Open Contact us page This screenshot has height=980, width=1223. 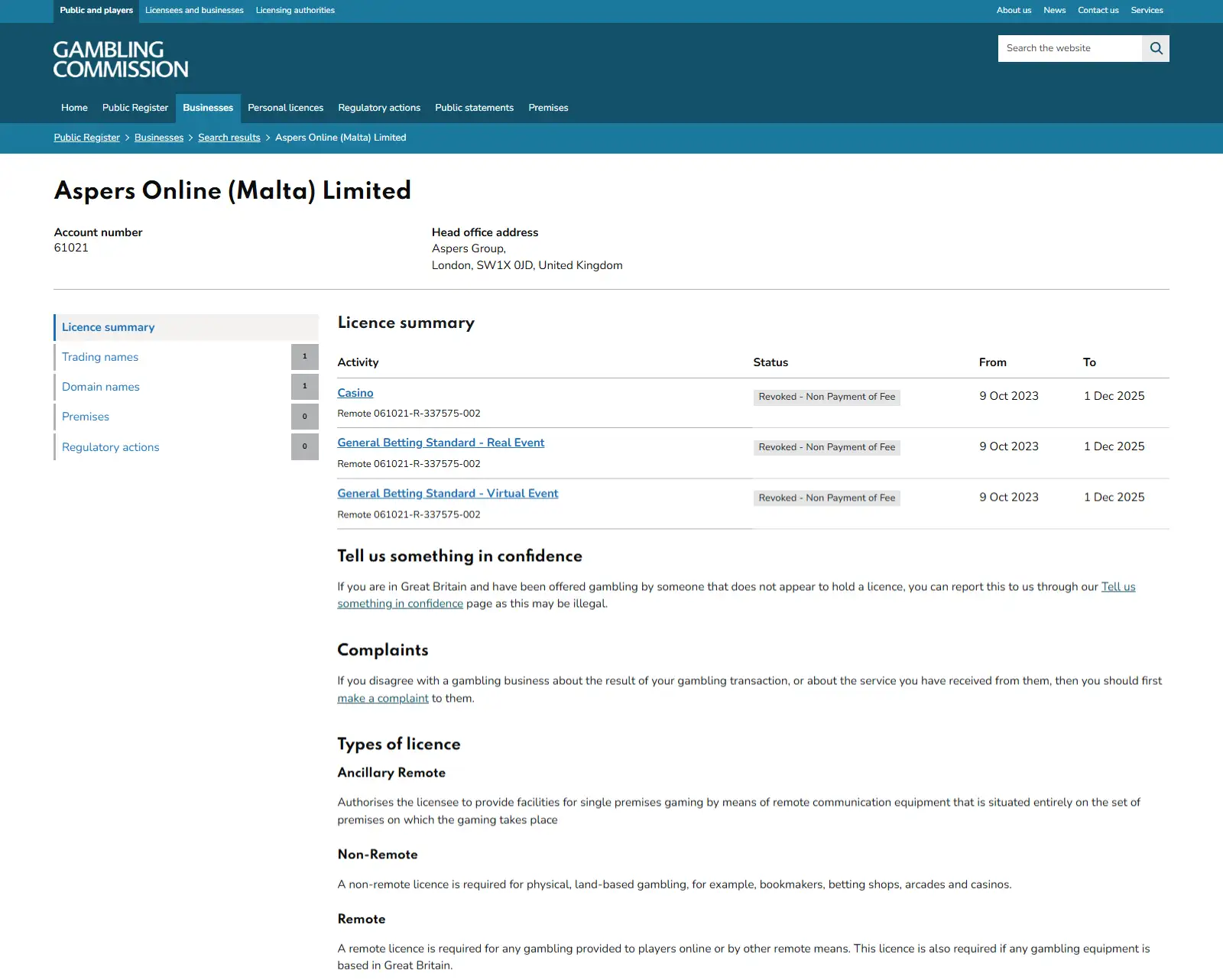click(1098, 11)
